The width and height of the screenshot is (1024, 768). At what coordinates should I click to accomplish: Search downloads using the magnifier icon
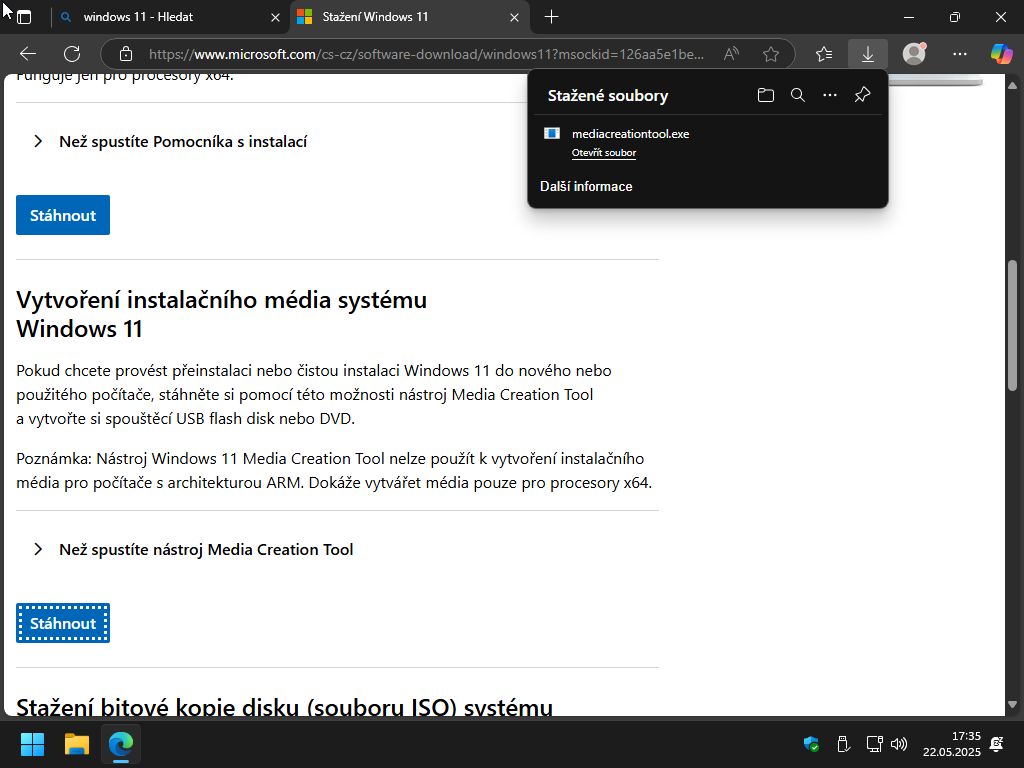(797, 95)
